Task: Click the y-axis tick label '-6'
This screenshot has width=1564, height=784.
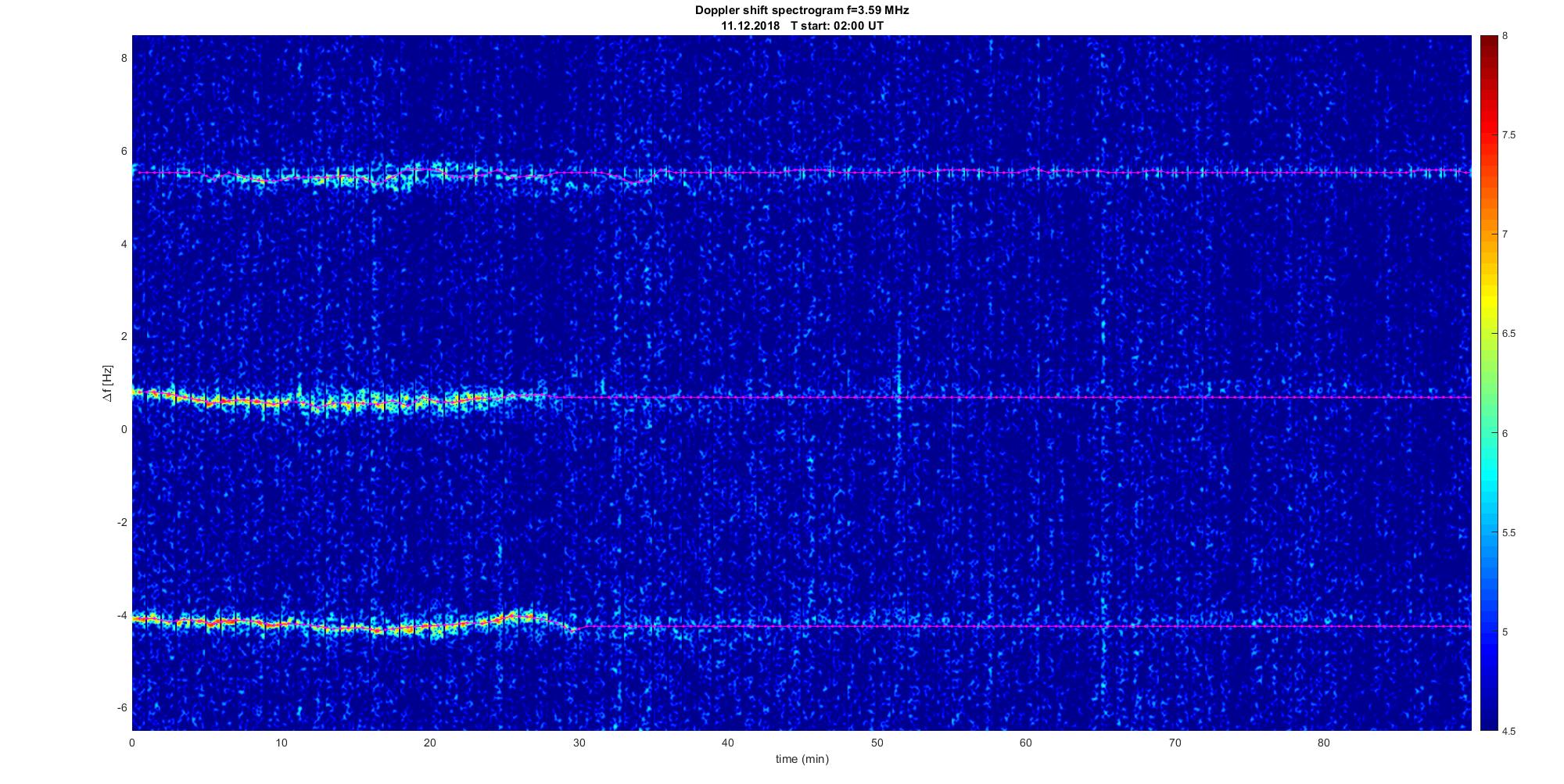Action: tap(122, 707)
